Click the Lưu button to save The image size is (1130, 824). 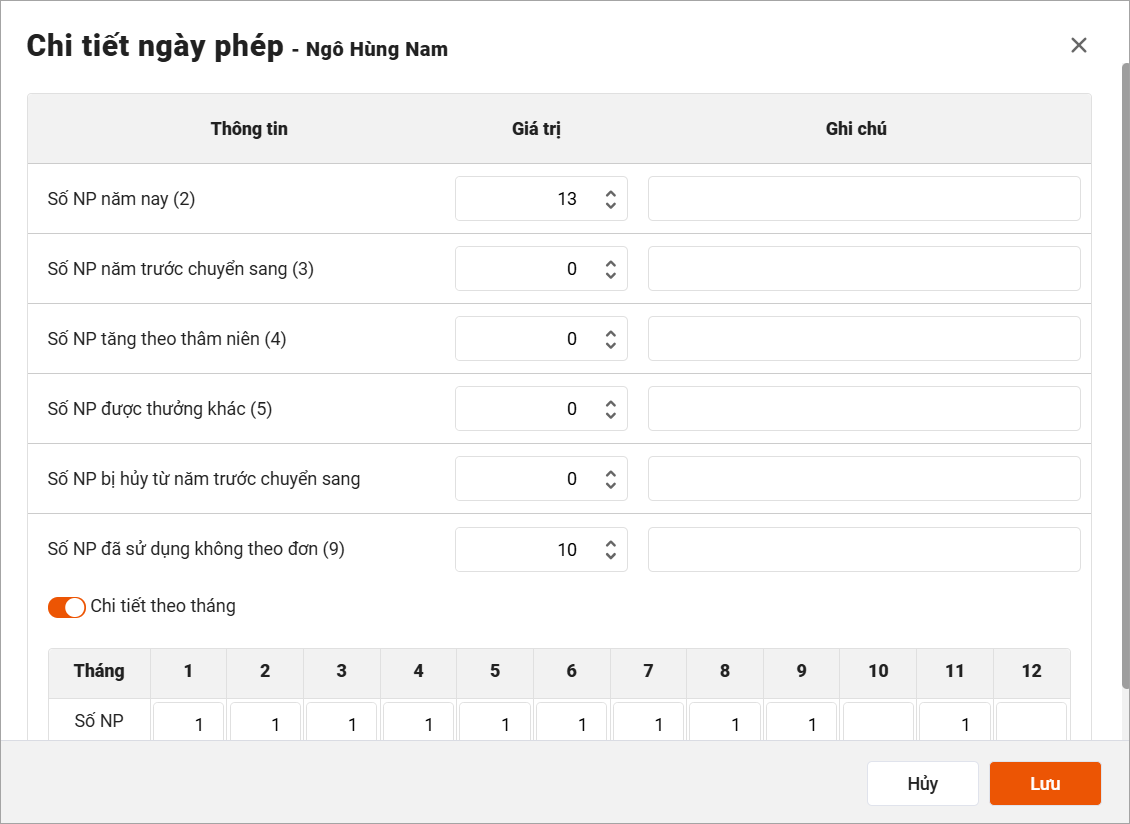point(1045,784)
